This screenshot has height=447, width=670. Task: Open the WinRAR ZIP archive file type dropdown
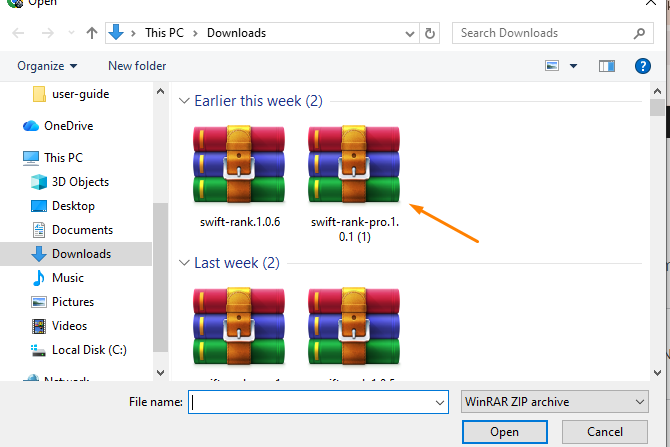pos(555,401)
